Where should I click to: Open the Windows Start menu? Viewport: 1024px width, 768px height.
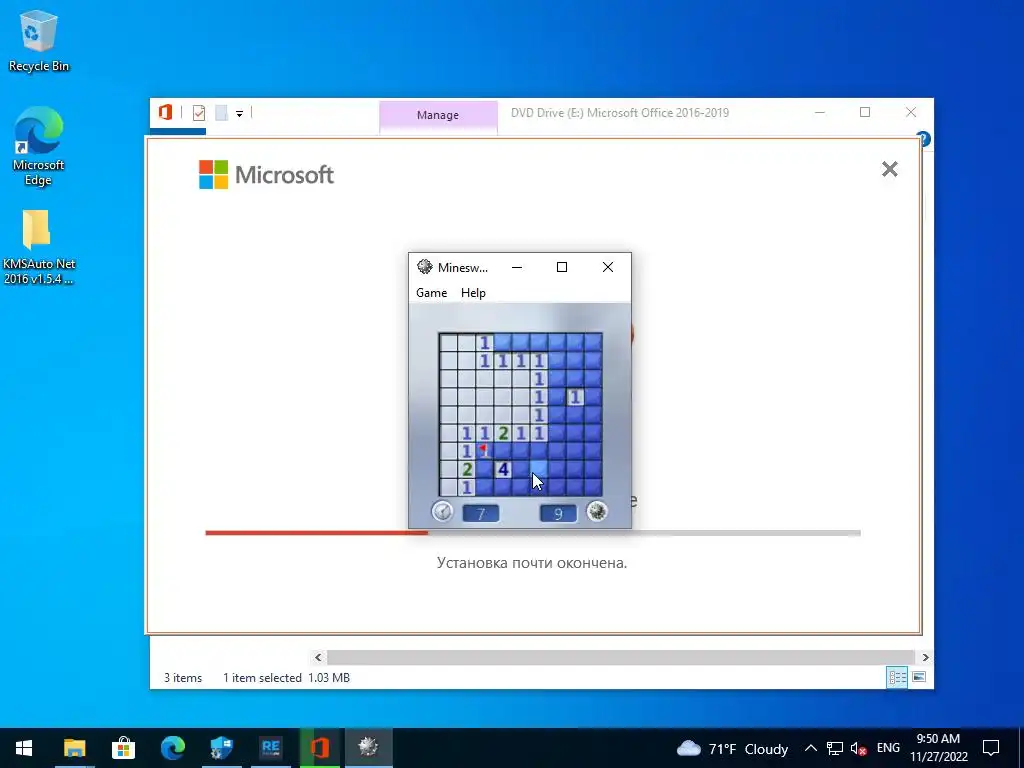[x=24, y=748]
